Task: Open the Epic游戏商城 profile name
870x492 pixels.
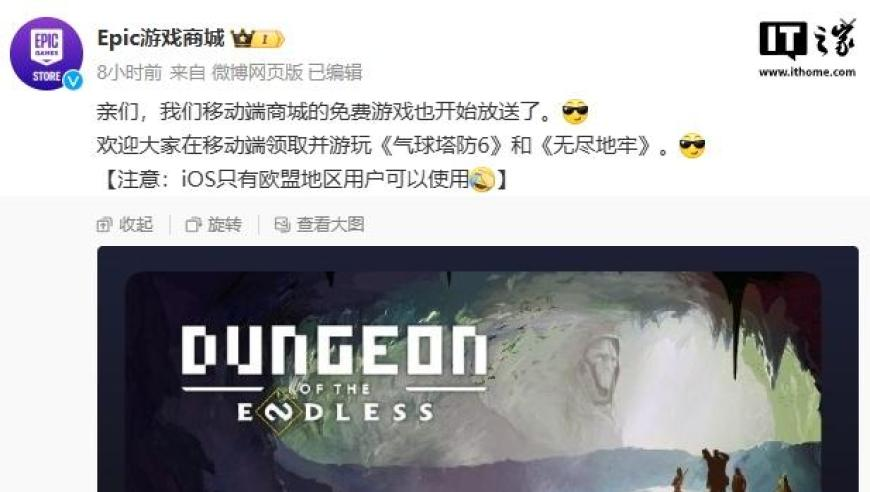Action: pyautogui.click(x=160, y=38)
